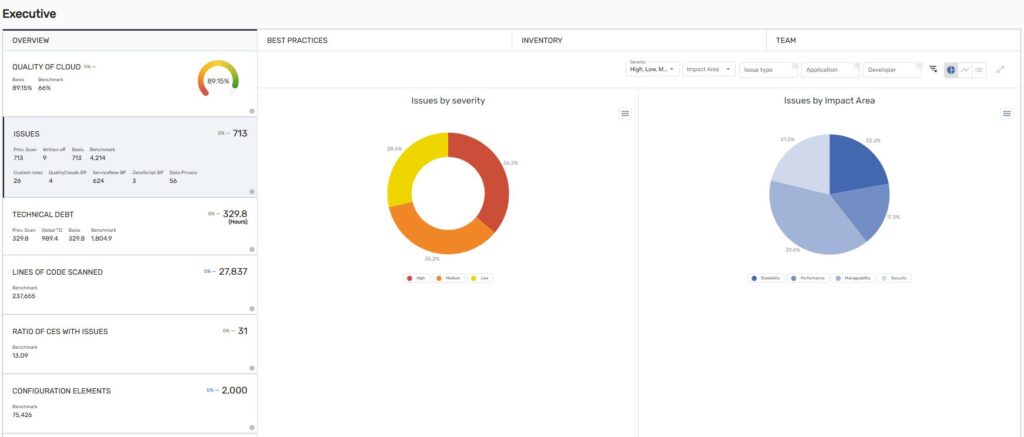The width and height of the screenshot is (1024, 437).
Task: Open Issues by Impact Area chart menu
Action: pos(1006,114)
